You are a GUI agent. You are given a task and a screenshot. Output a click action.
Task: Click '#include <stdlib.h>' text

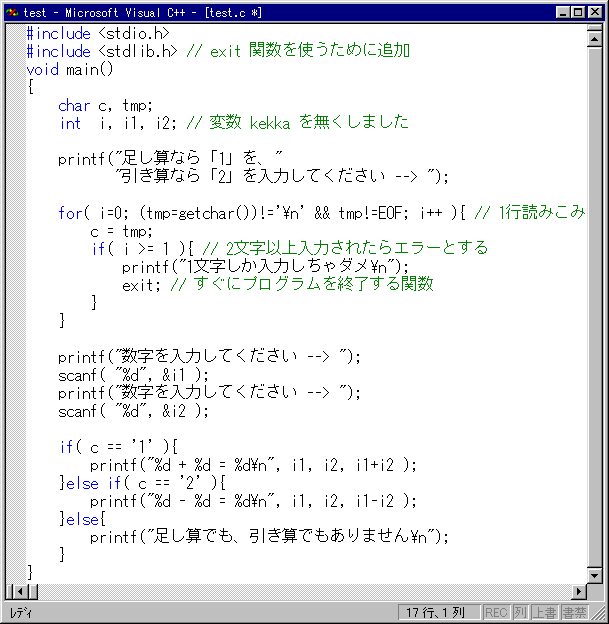pos(102,51)
